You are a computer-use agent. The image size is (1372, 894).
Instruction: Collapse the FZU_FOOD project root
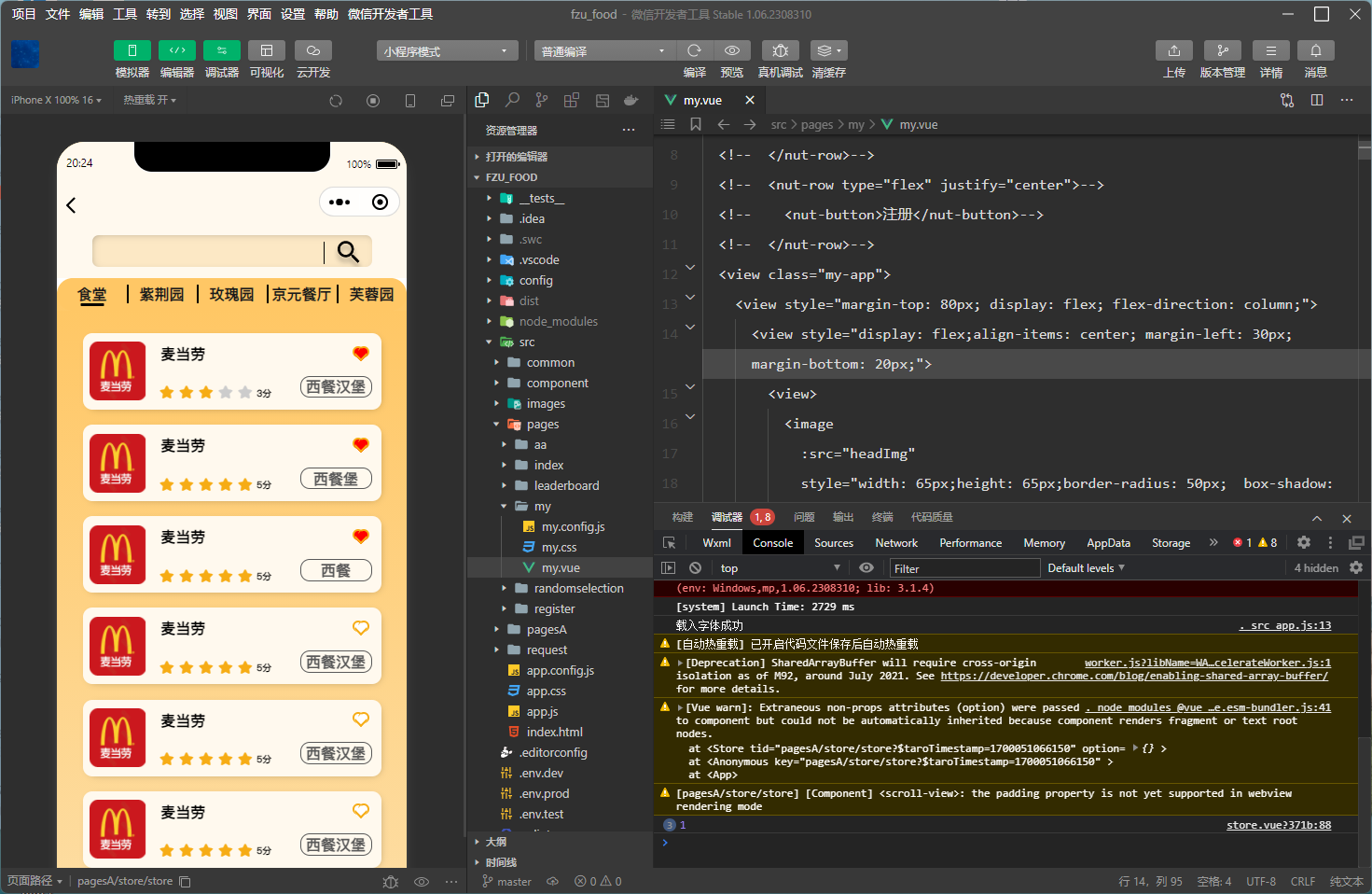coord(560,177)
